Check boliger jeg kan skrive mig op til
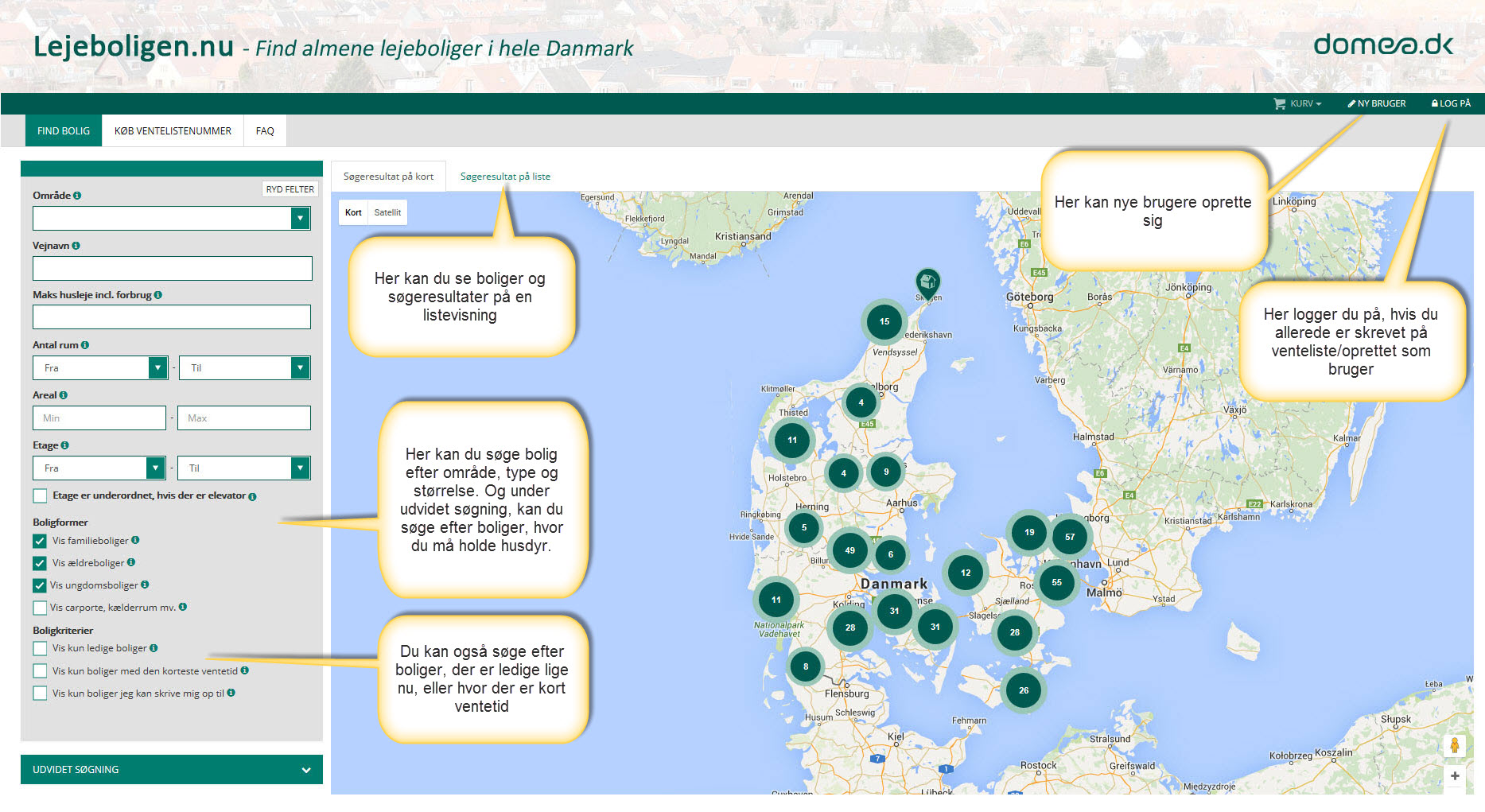Image resolution: width=1485 pixels, height=812 pixels. (x=40, y=694)
